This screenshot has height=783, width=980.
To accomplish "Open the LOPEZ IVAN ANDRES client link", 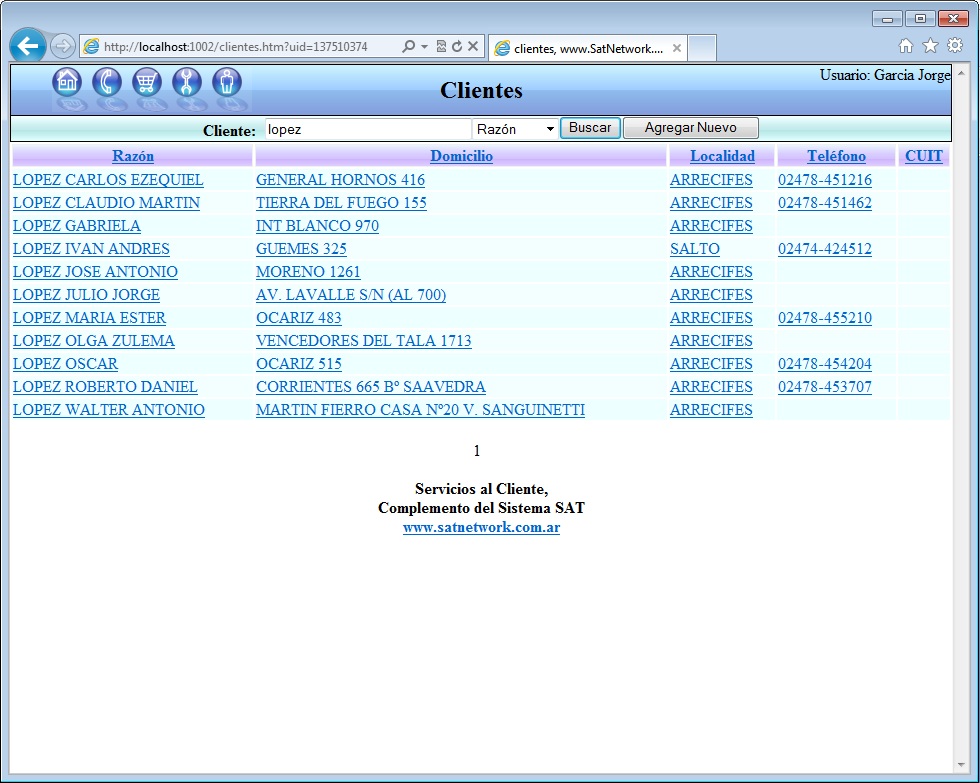I will point(91,249).
